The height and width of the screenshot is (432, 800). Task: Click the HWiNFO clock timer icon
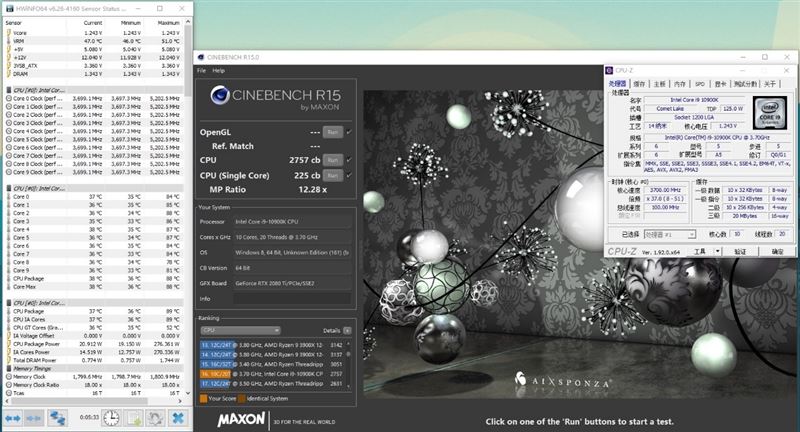coord(111,418)
